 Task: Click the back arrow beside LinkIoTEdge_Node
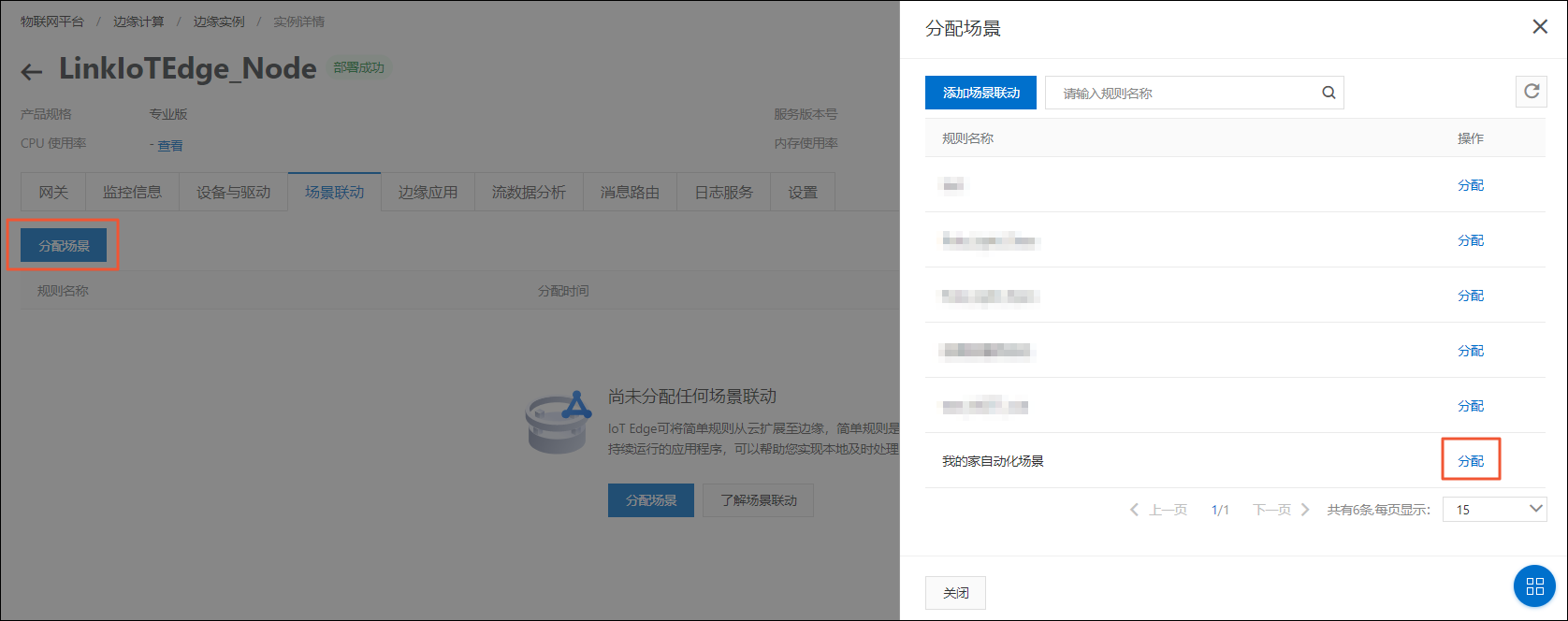pos(32,71)
